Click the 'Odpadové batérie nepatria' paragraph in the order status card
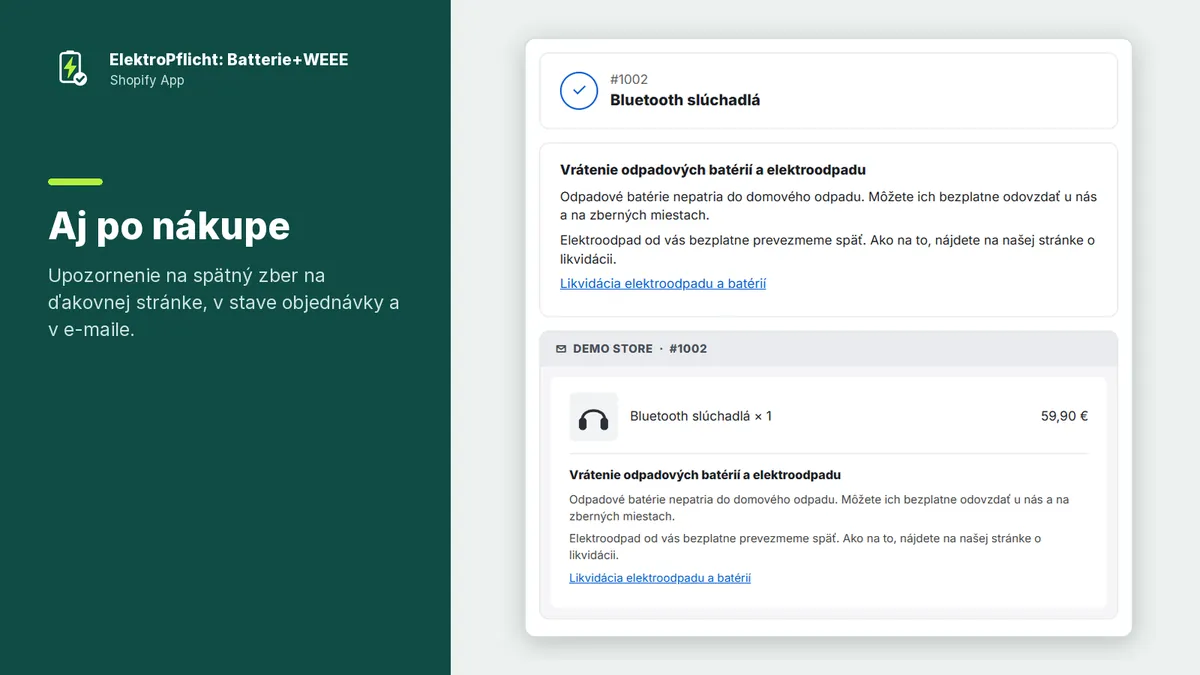Image resolution: width=1200 pixels, height=675 pixels. click(x=828, y=206)
